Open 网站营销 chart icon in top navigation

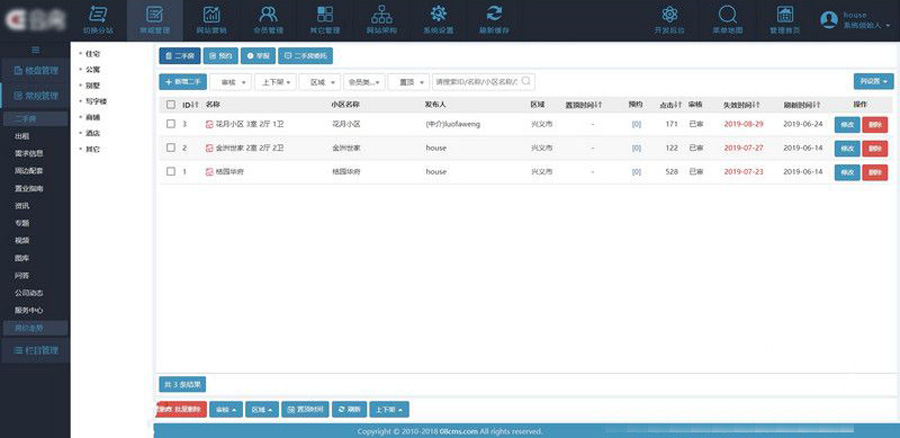[x=211, y=14]
